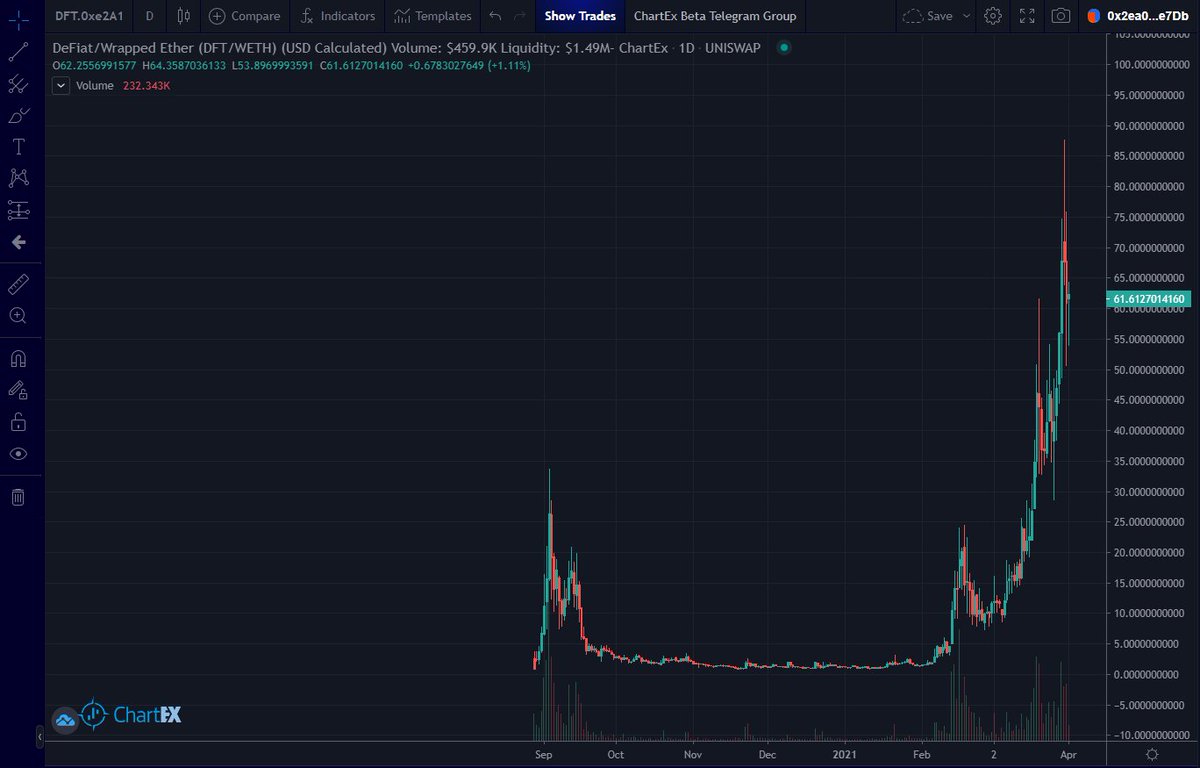The width and height of the screenshot is (1200, 768).
Task: Open chart settings gear in top bar
Action: pyautogui.click(x=993, y=16)
